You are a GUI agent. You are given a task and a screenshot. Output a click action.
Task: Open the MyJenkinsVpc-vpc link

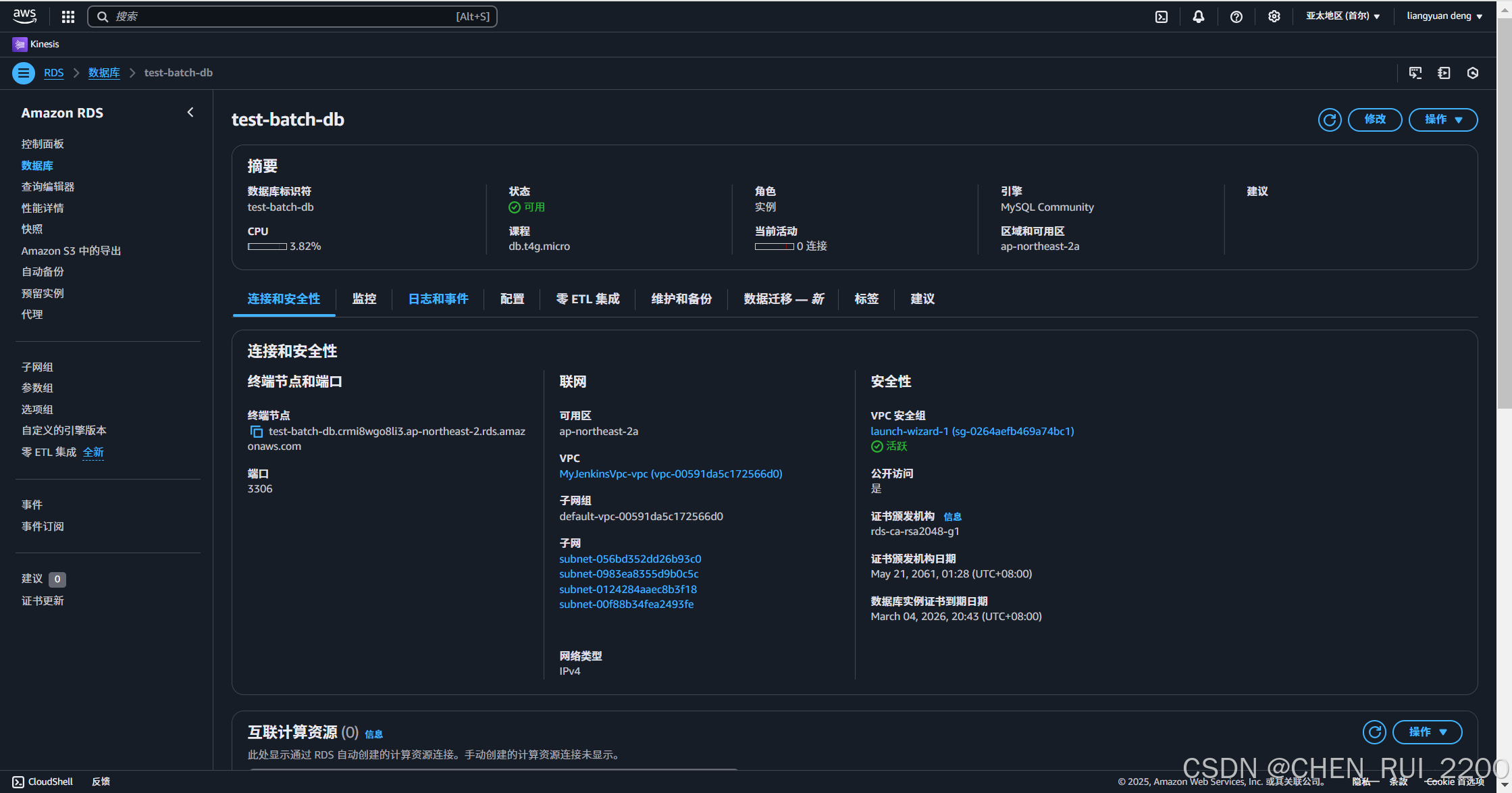[x=670, y=474]
